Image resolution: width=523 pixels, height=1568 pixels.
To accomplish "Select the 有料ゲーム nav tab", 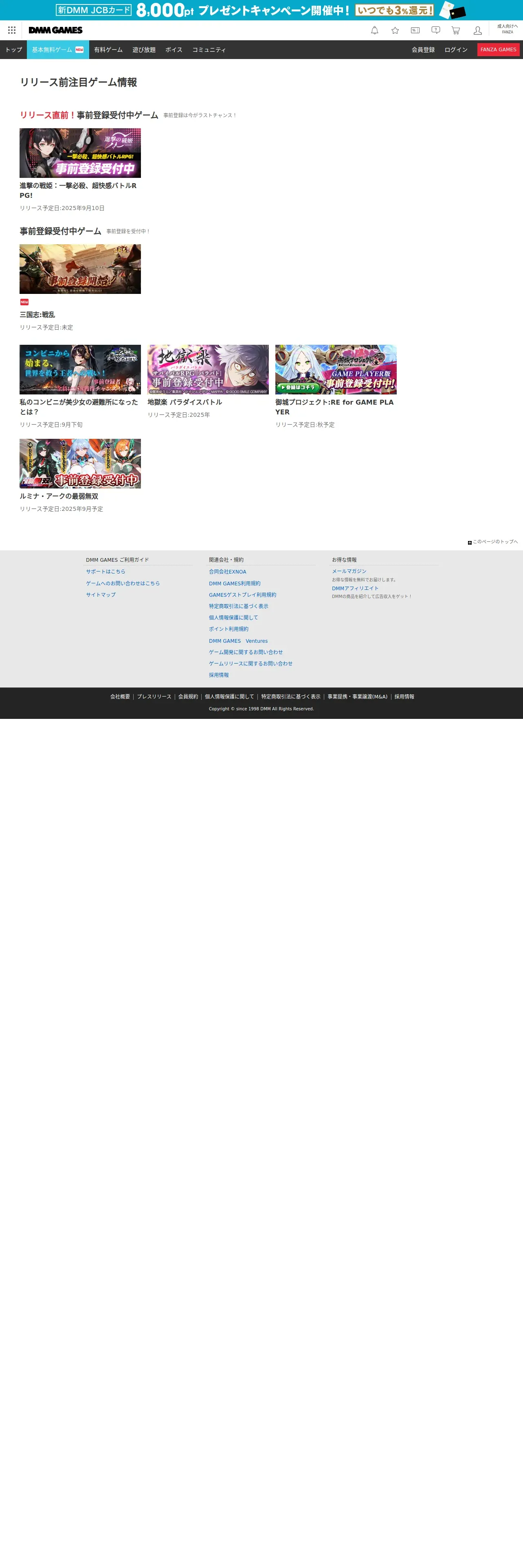I will tap(108, 50).
